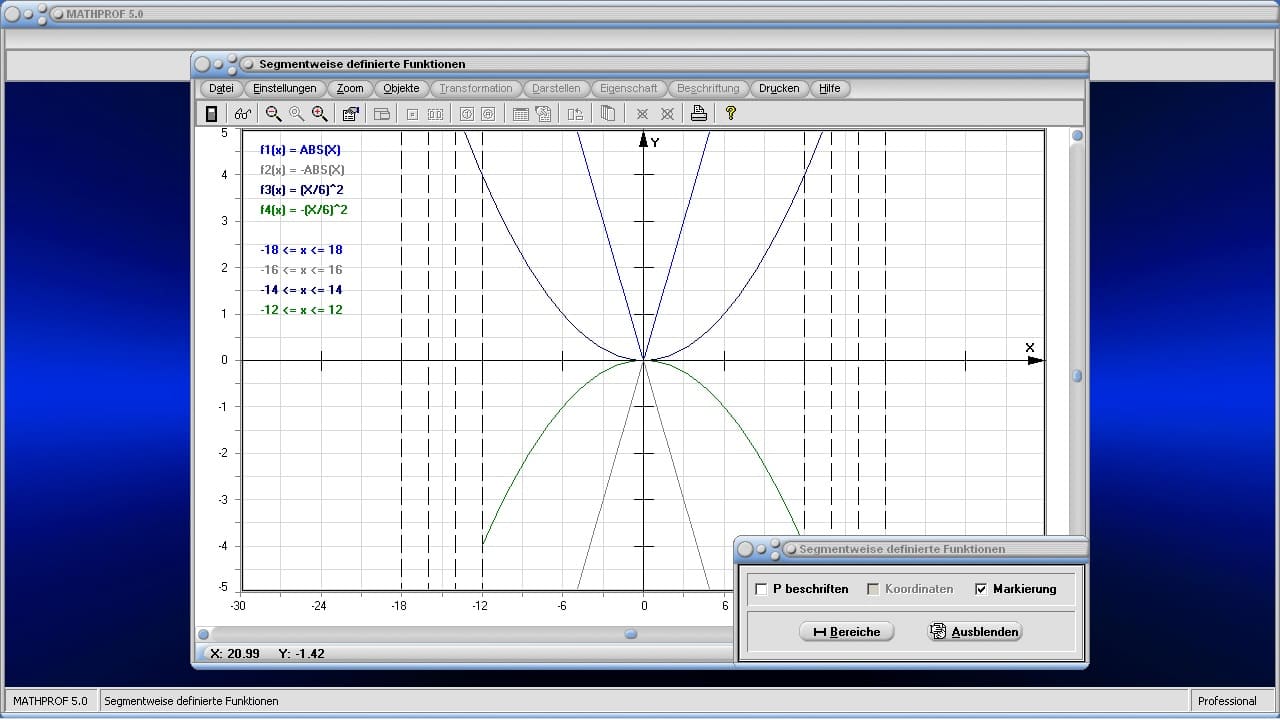Click the greyed Beschriftung menu
This screenshot has width=1280, height=720.
[708, 88]
